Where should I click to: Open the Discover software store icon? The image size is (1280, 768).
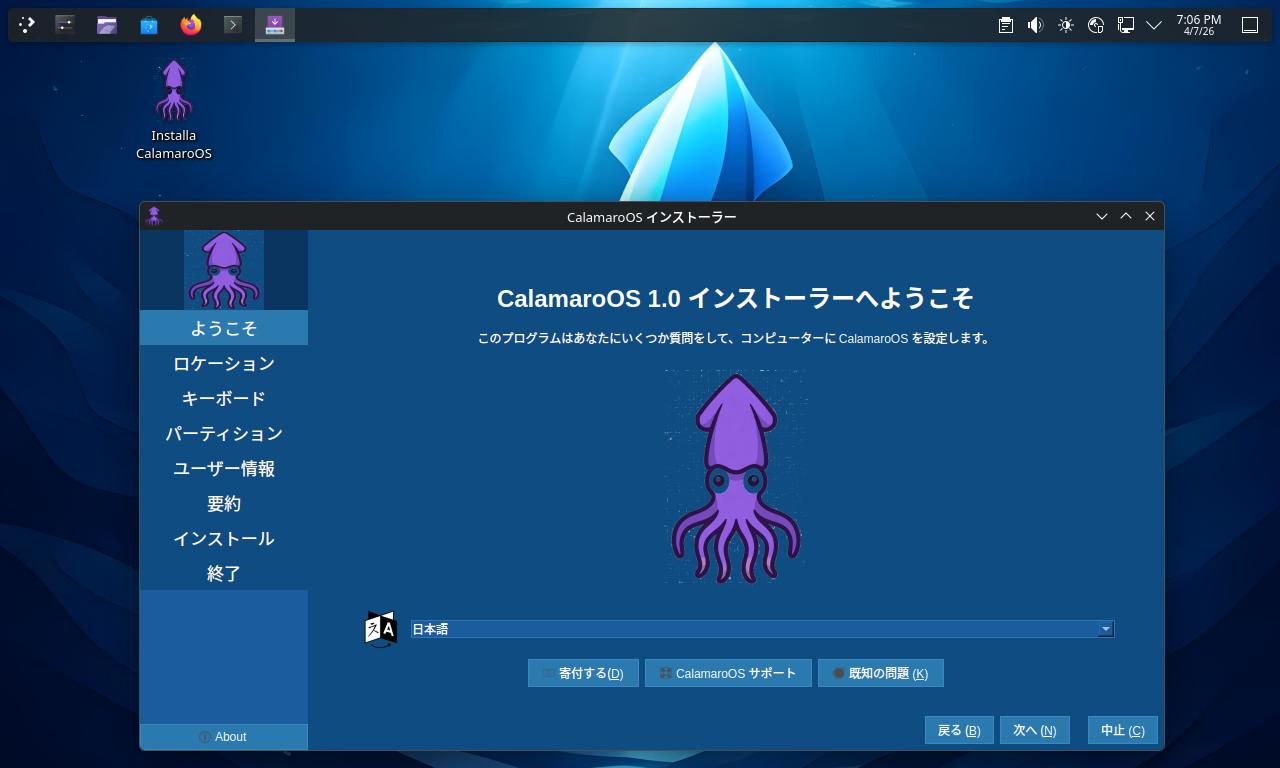pyautogui.click(x=149, y=25)
